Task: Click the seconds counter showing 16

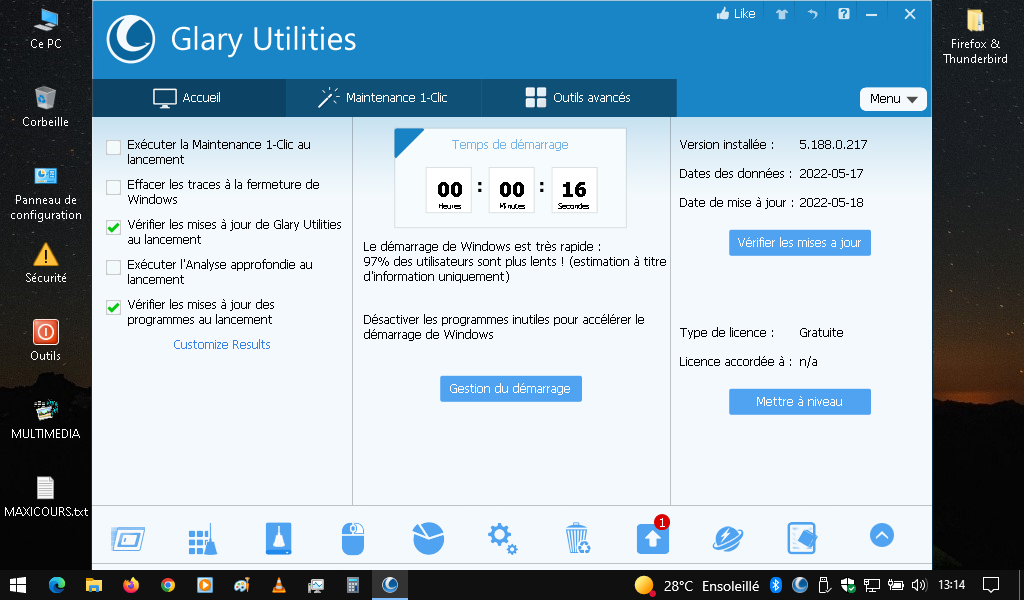Action: (574, 190)
